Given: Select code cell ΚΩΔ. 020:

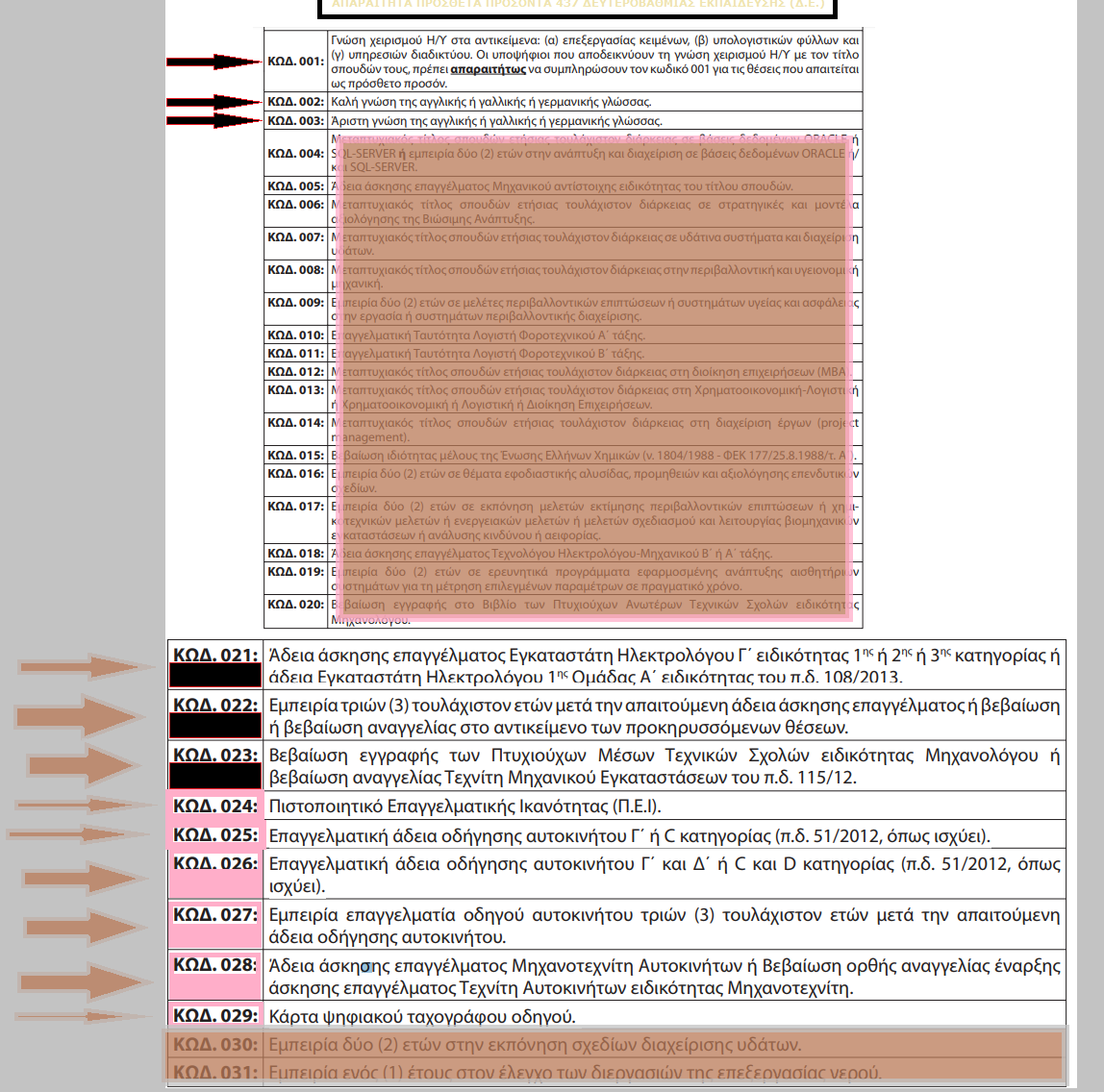Looking at the screenshot, I should (x=296, y=611).
